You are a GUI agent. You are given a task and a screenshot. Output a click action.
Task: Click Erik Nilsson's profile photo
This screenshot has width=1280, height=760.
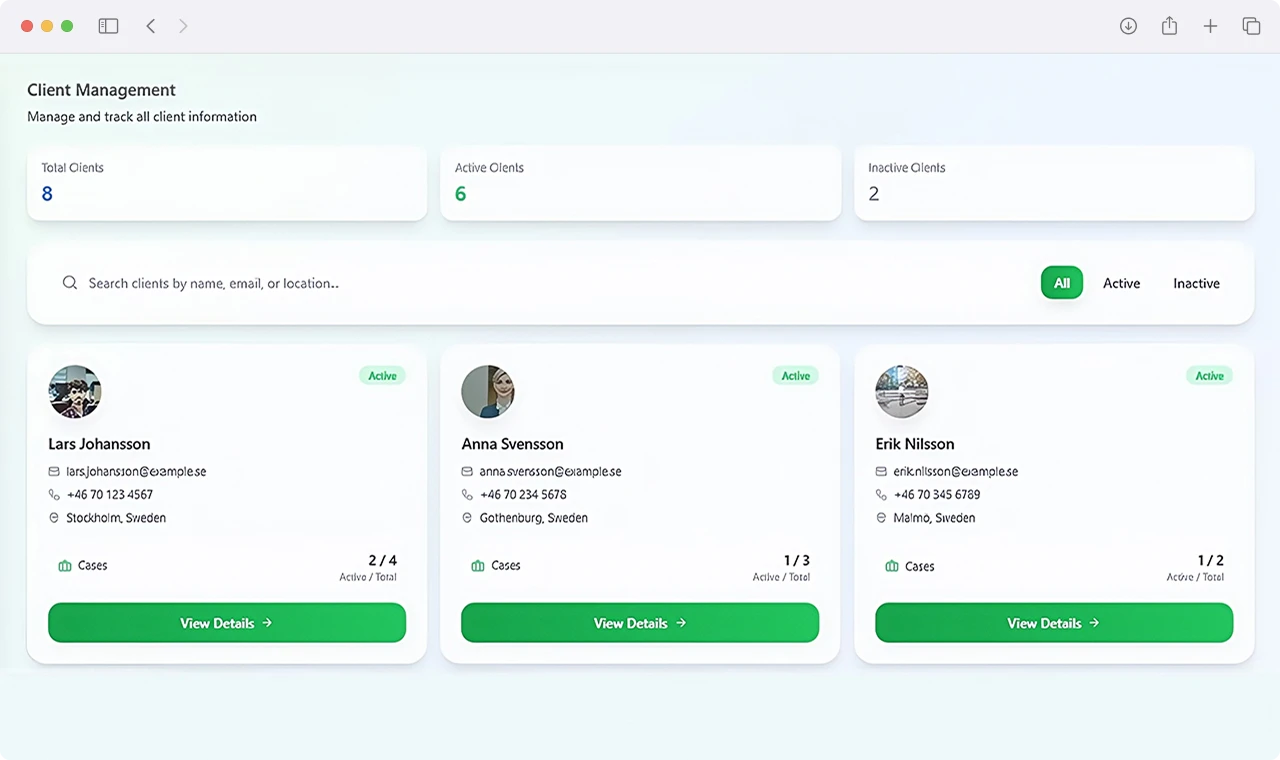(902, 392)
